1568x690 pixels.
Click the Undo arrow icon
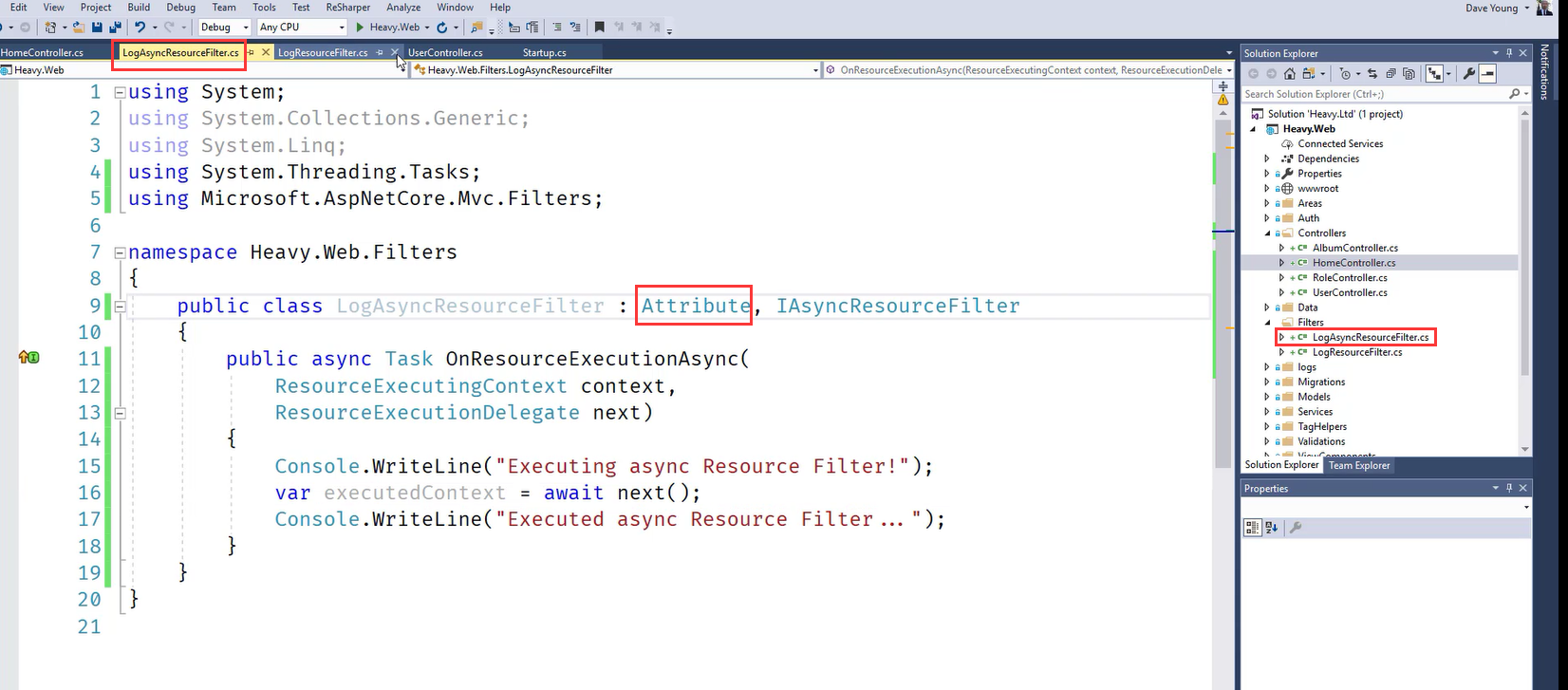point(140,28)
